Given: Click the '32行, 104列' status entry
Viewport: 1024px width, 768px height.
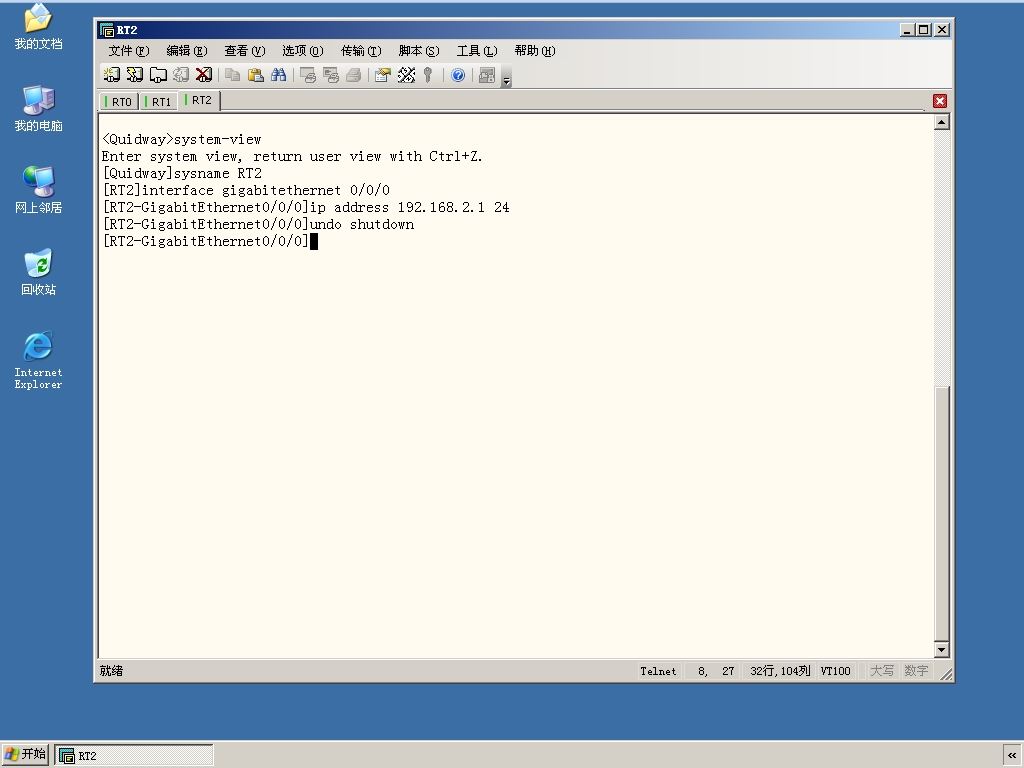Looking at the screenshot, I should click(x=780, y=671).
